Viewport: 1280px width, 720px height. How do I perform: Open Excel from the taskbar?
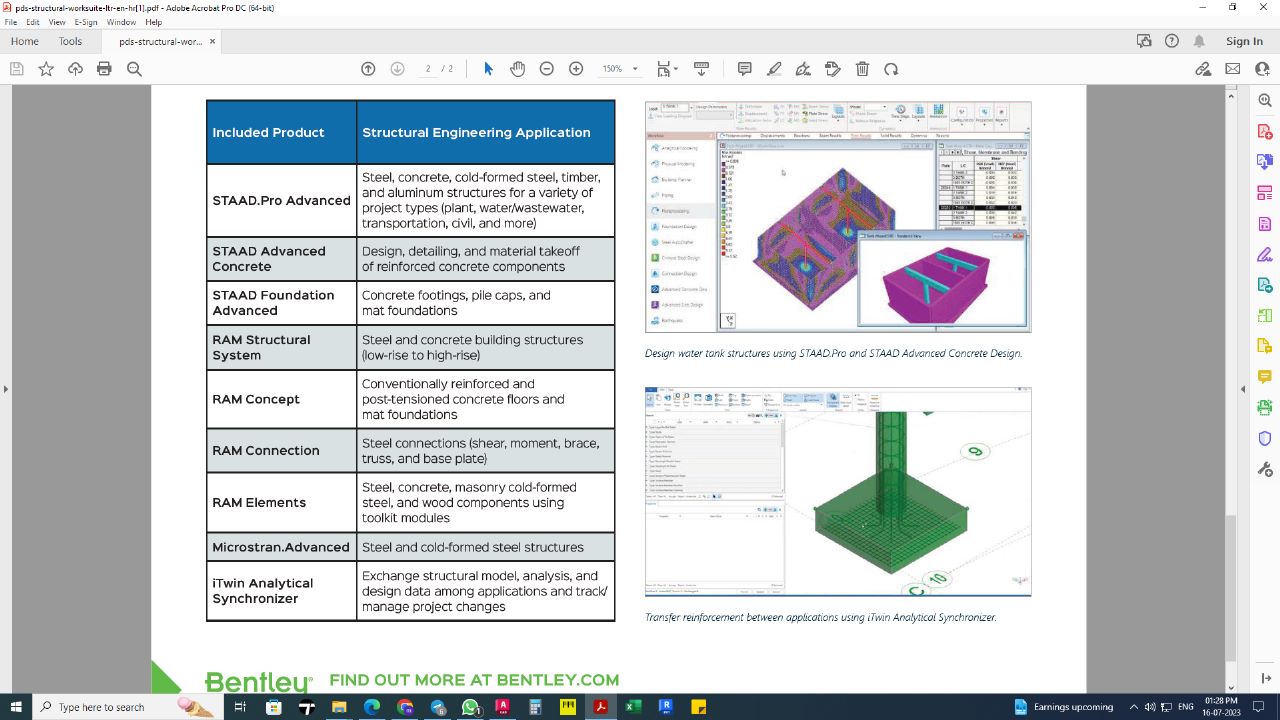(x=633, y=707)
